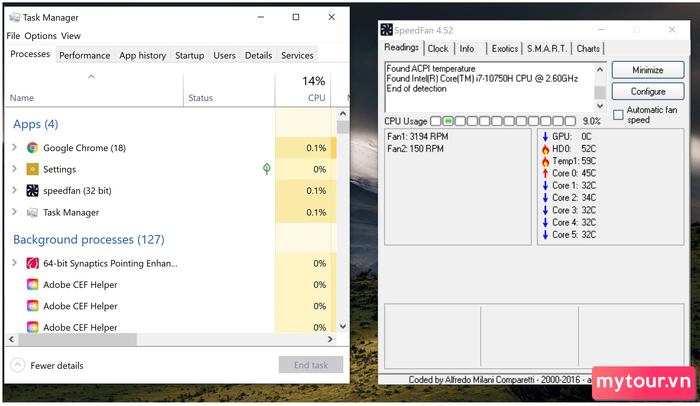The image size is (700, 406).
Task: Click the horizontal scrollbar thumb in Task Manager
Action: (x=77, y=339)
